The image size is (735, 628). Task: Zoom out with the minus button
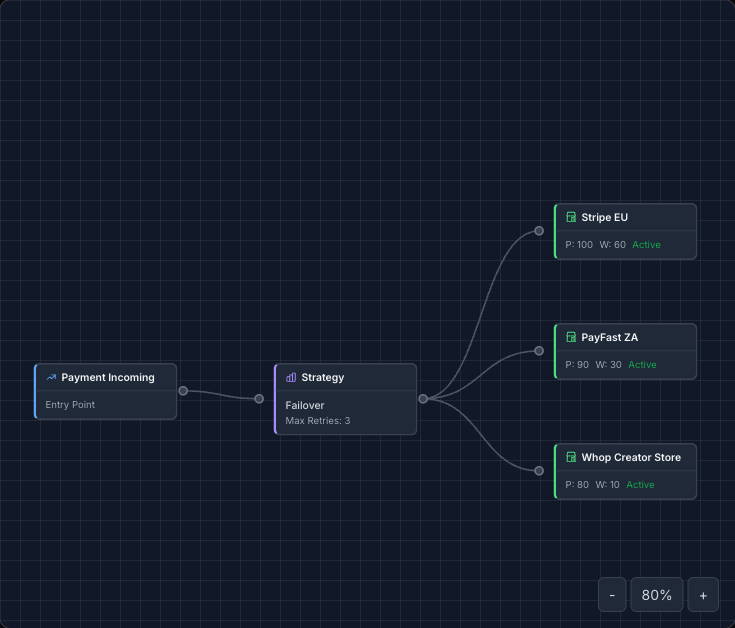612,595
